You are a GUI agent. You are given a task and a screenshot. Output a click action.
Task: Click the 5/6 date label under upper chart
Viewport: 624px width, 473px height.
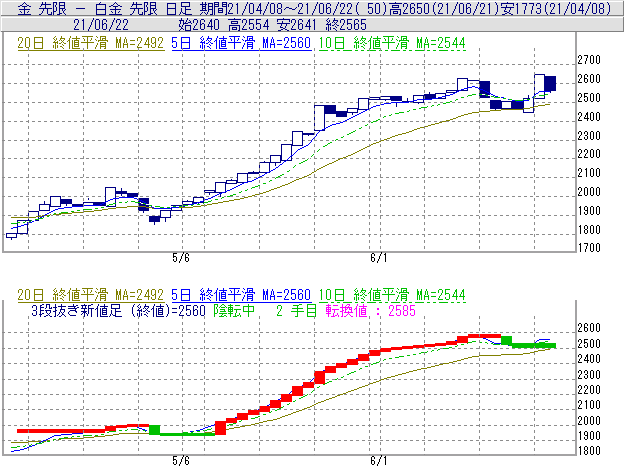pos(181,258)
